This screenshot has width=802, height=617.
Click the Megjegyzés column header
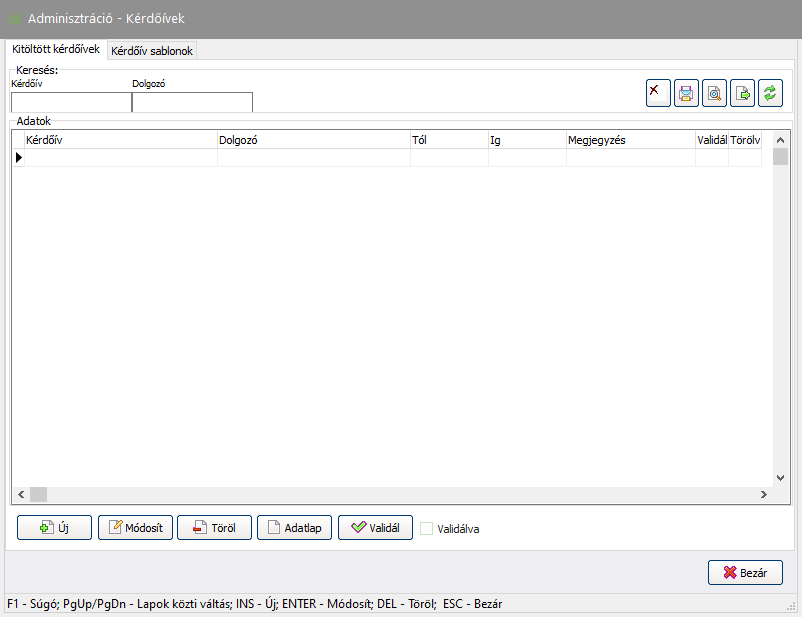[x=630, y=141]
